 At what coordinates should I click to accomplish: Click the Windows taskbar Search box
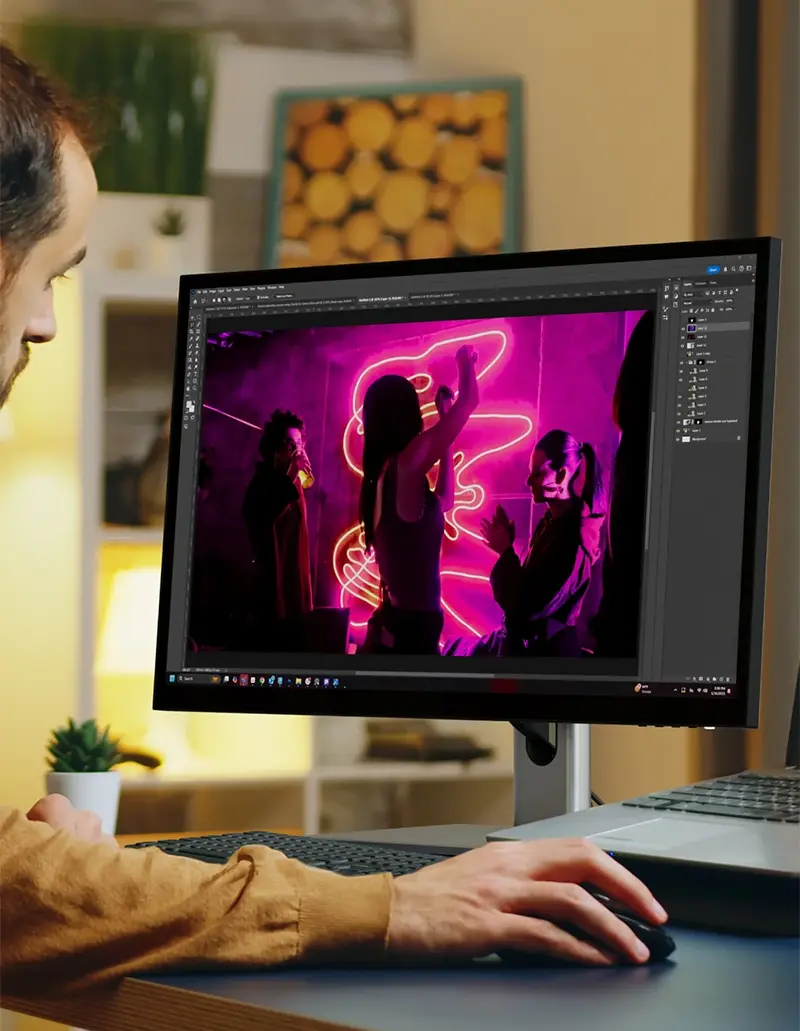point(199,679)
